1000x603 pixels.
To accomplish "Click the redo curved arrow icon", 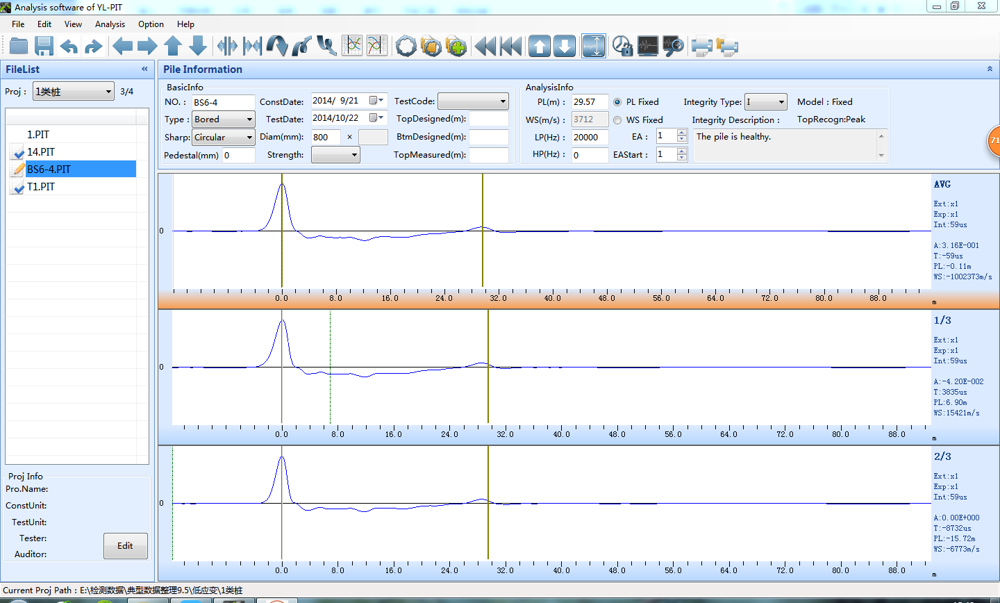I will pos(94,46).
